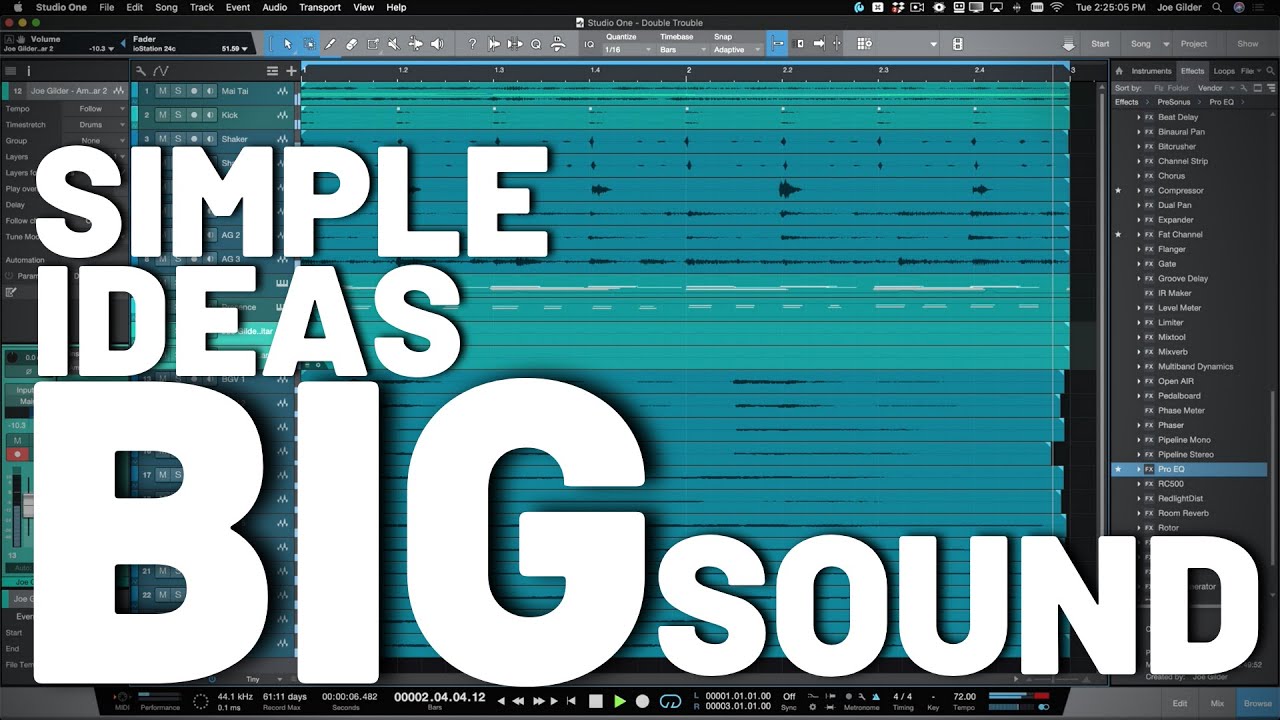Expand the Pro EQ effect entry
This screenshot has height=720, width=1280.
[1138, 469]
